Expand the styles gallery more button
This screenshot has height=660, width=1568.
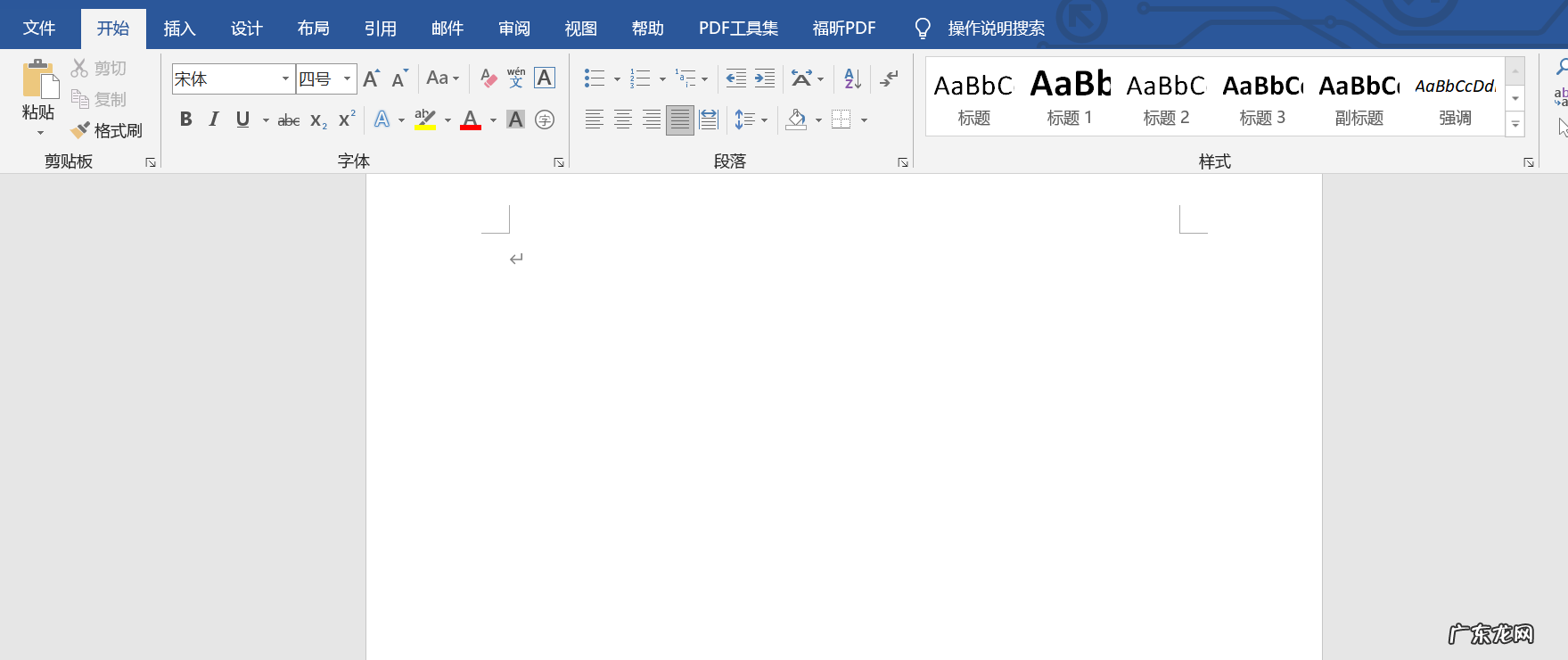pos(1515,124)
